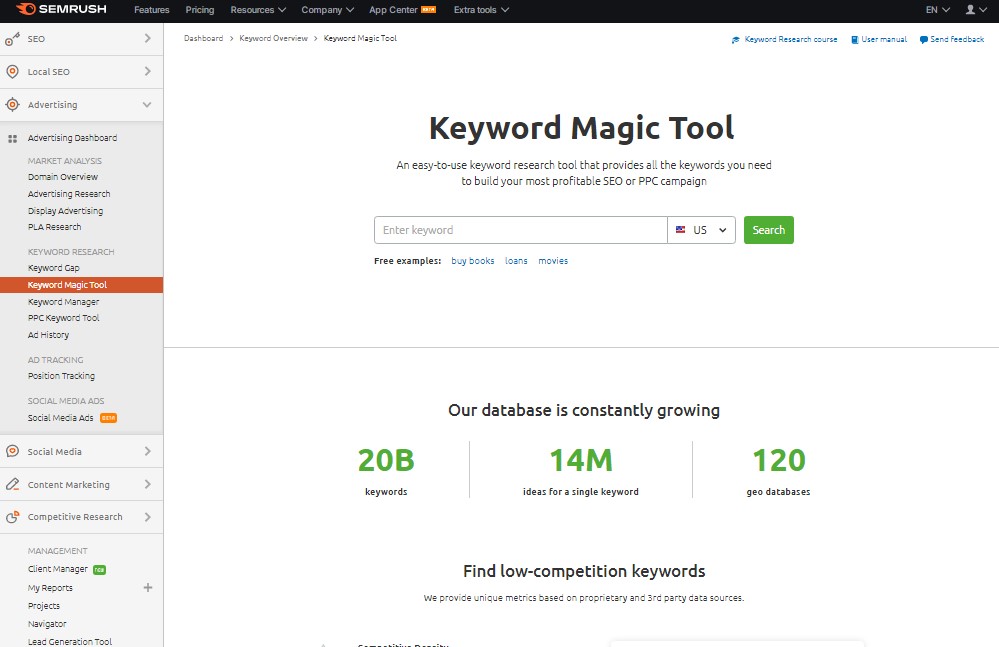Click the Semrush logo icon
Image resolution: width=999 pixels, height=647 pixels.
[24, 10]
